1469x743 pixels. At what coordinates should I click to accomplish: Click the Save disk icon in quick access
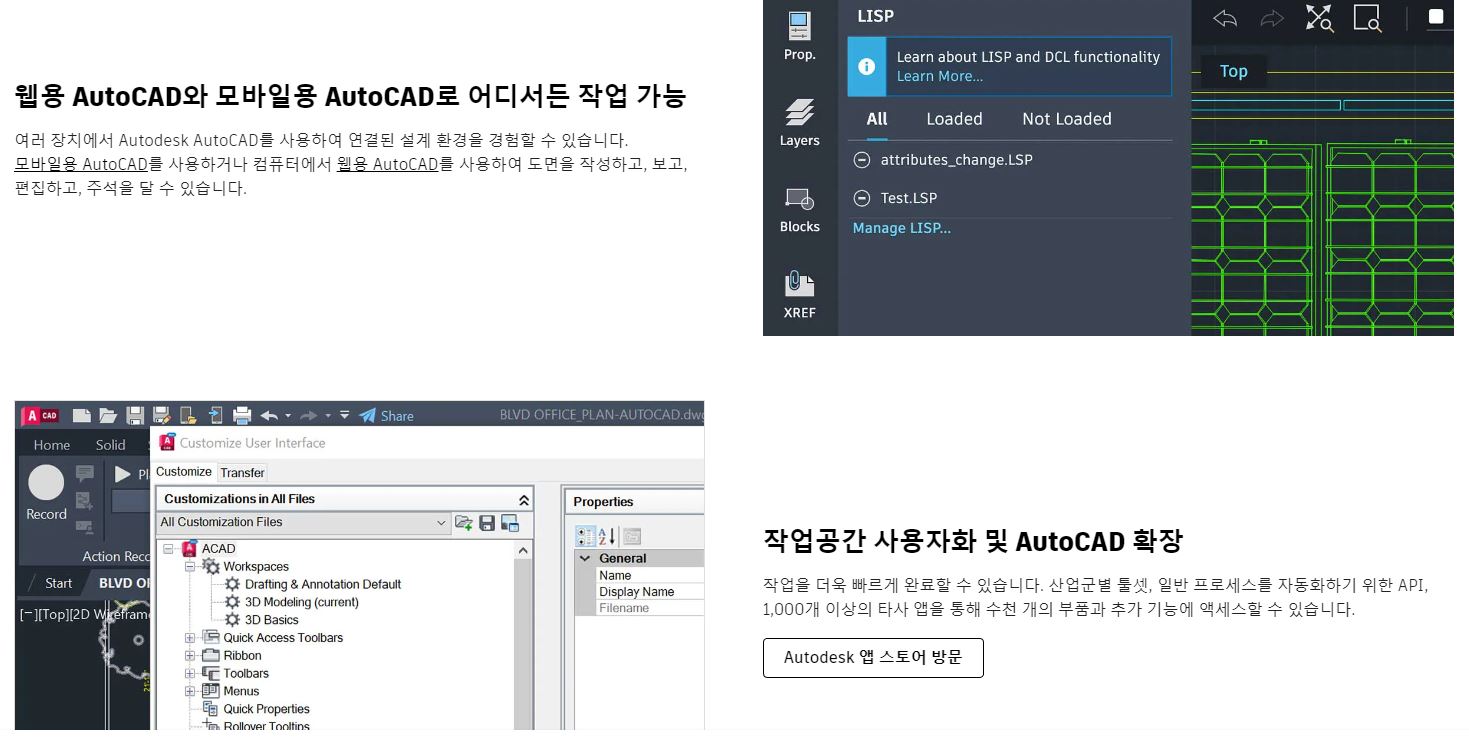pyautogui.click(x=135, y=416)
